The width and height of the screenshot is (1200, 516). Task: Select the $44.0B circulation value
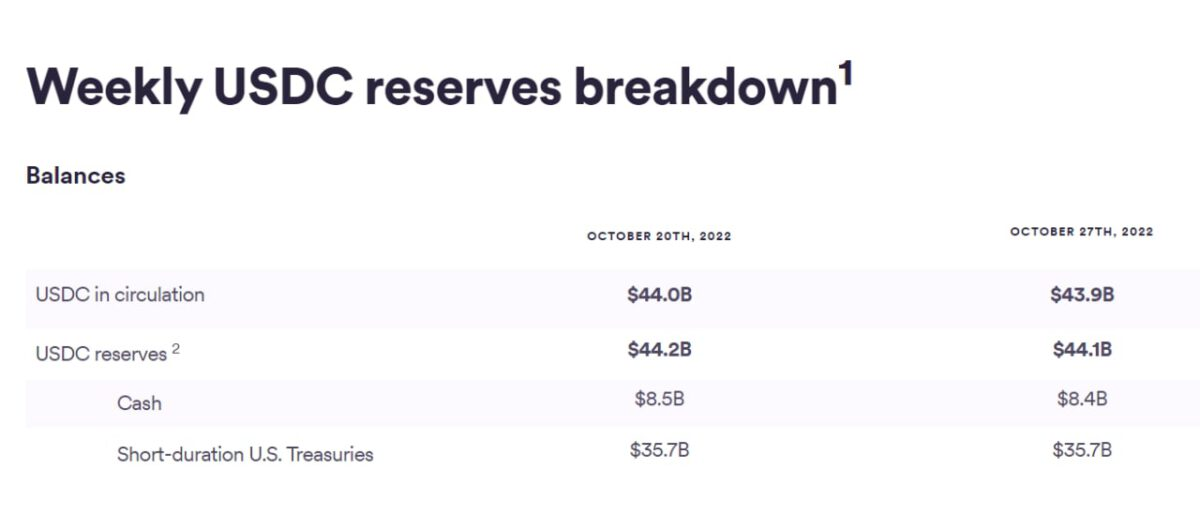pyautogui.click(x=659, y=295)
